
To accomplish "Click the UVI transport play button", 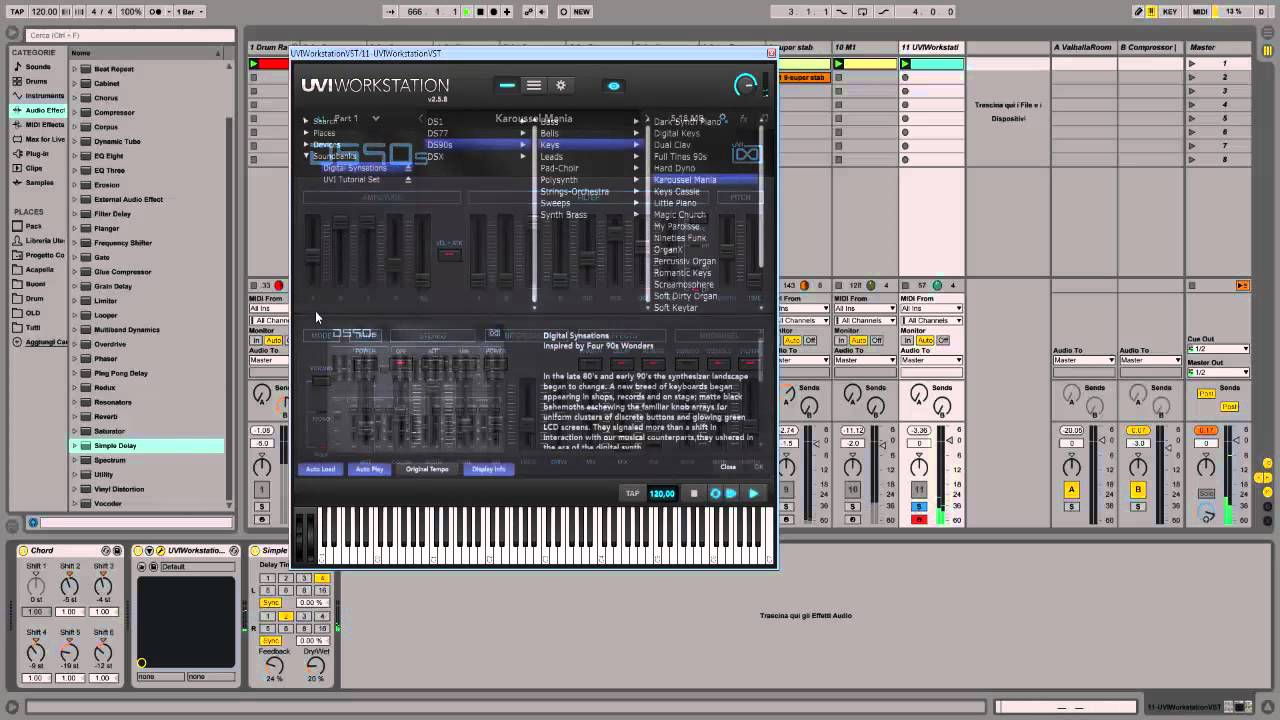I will (754, 493).
